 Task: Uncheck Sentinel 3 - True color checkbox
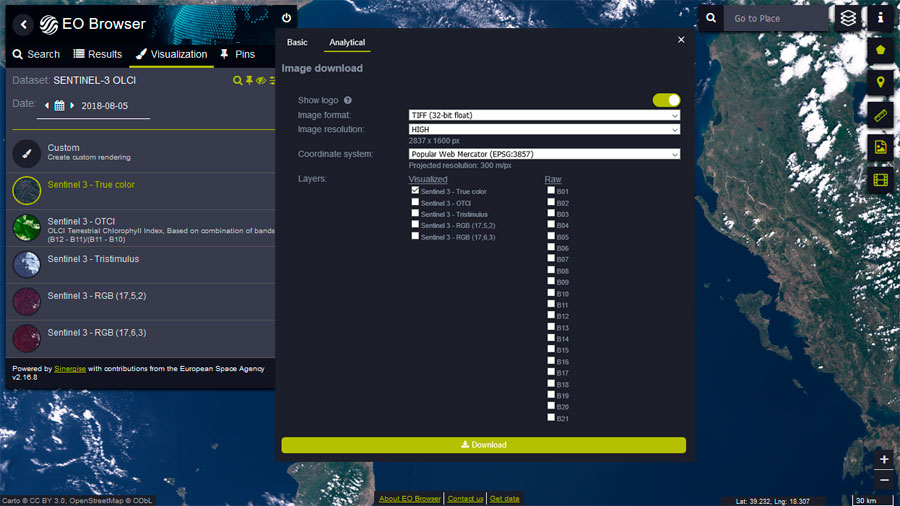tap(415, 190)
